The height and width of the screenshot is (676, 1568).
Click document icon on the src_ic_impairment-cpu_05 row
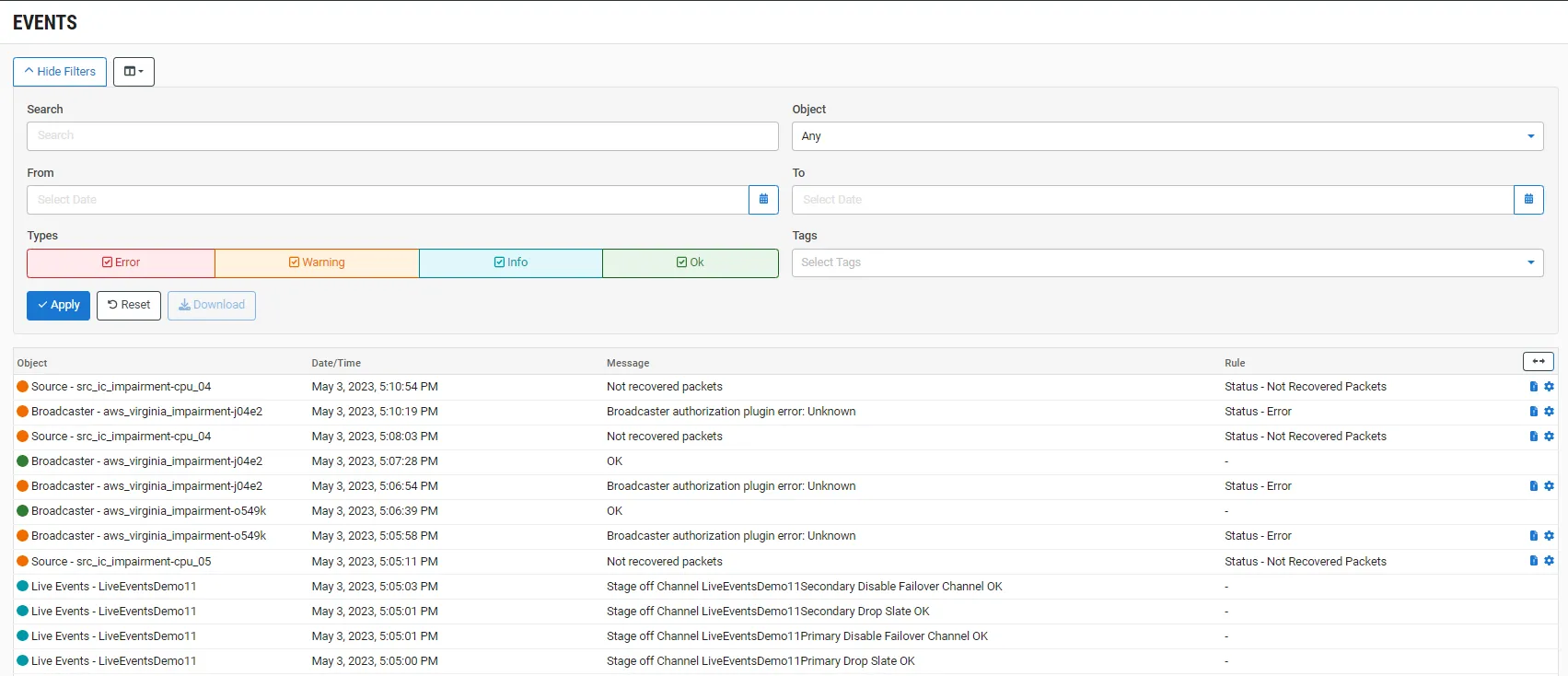click(x=1534, y=561)
